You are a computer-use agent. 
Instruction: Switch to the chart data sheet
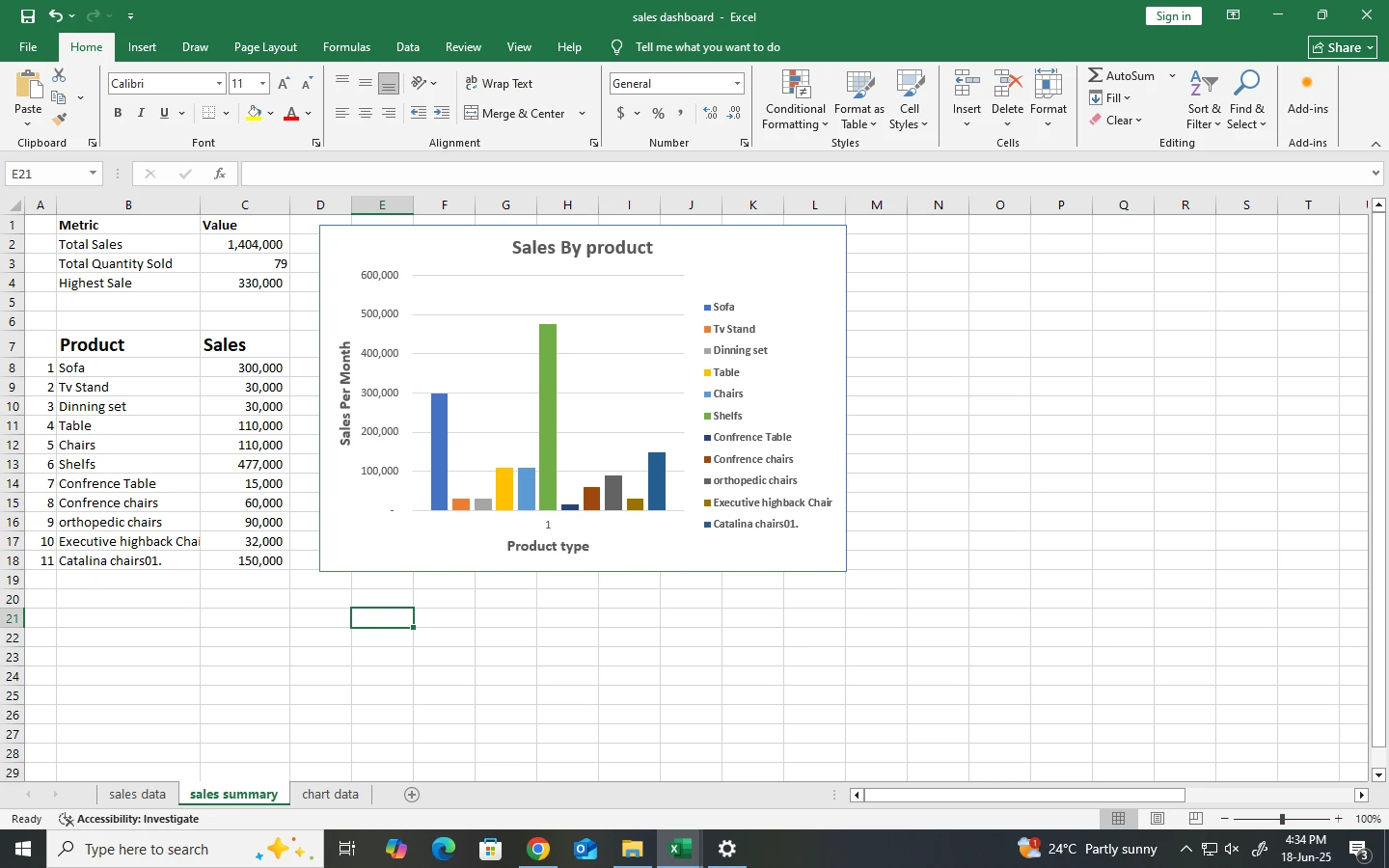coord(330,795)
